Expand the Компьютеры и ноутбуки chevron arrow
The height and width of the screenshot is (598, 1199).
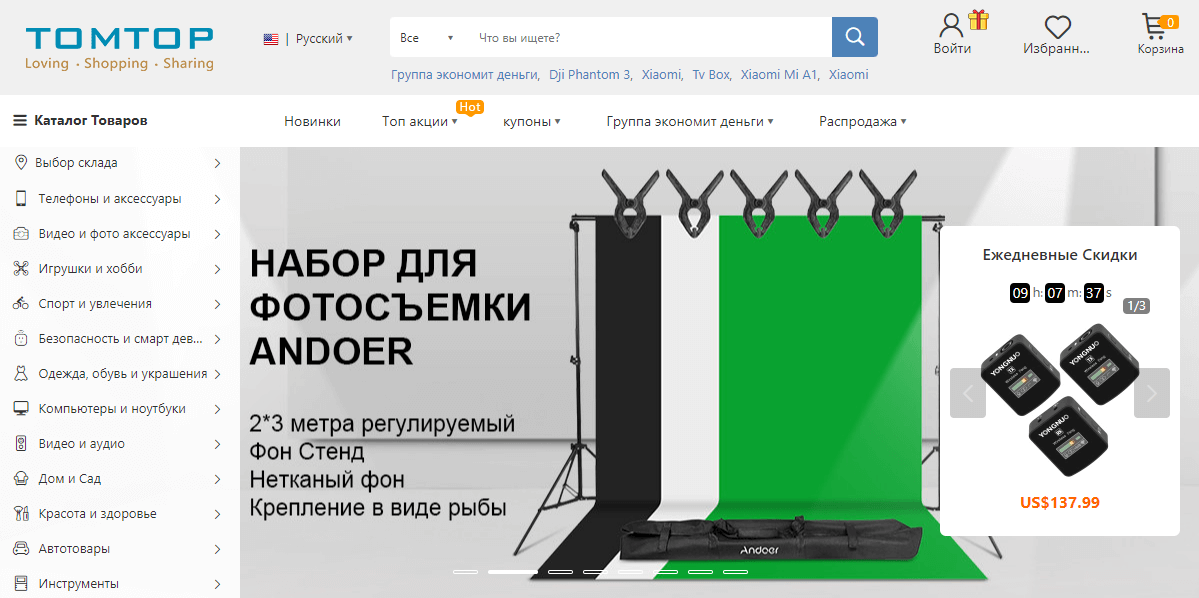(x=218, y=409)
